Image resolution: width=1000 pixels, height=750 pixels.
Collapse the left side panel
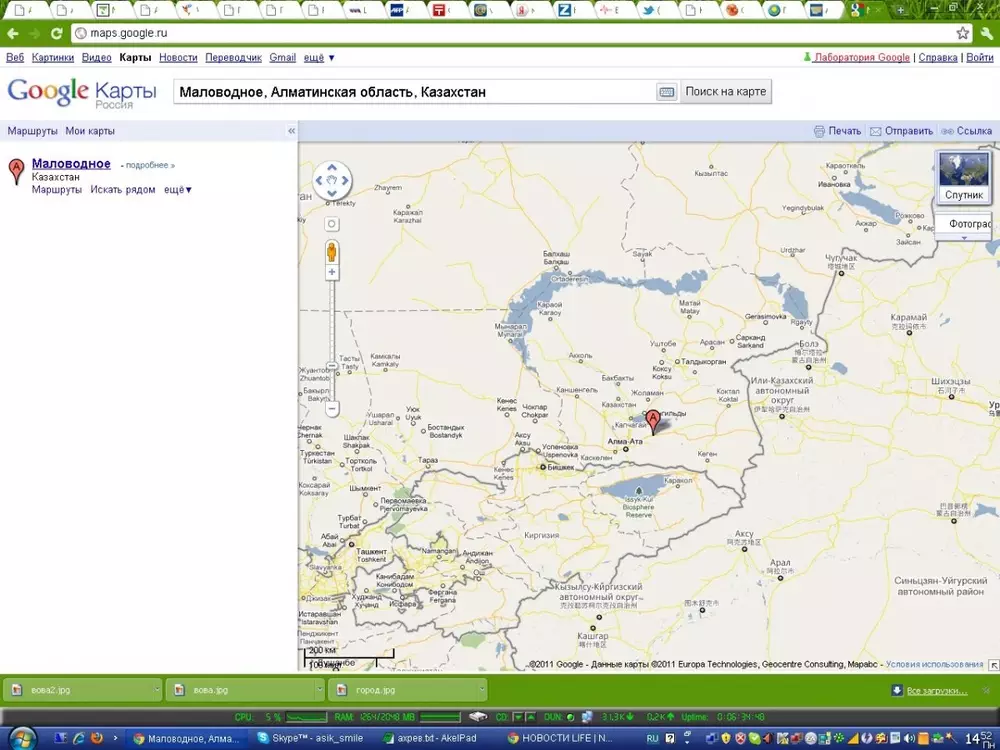(x=291, y=131)
